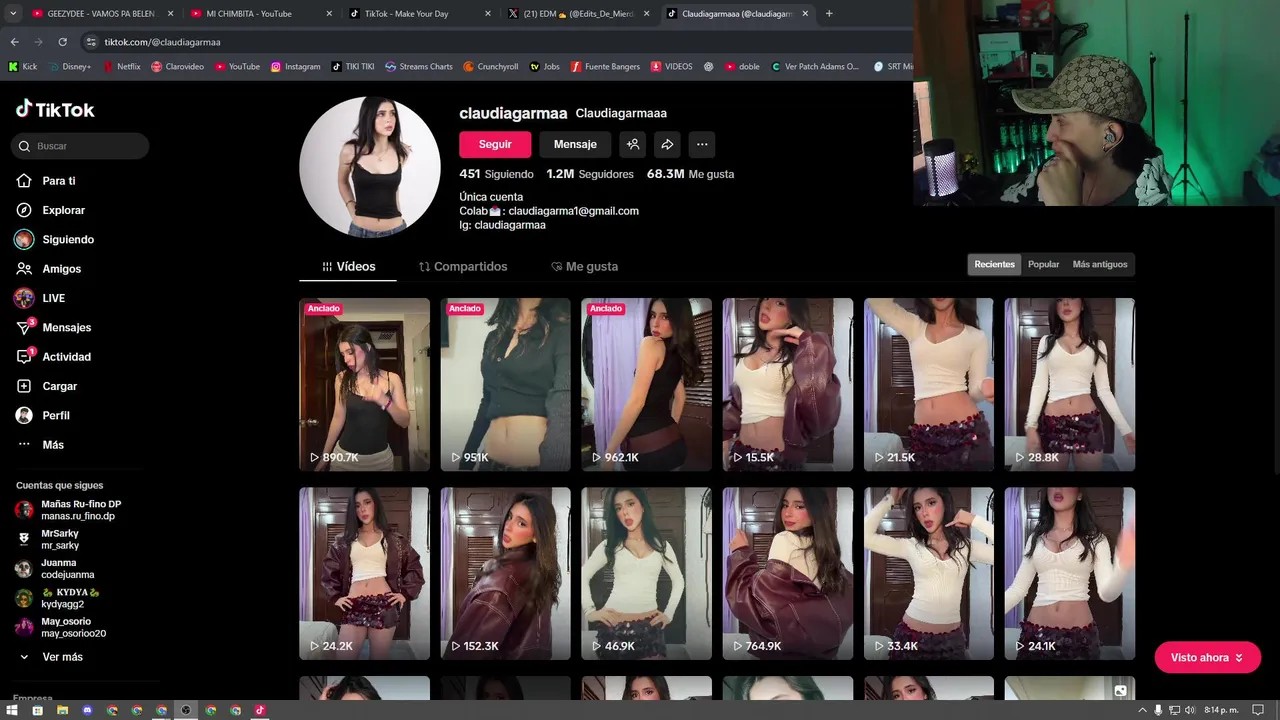Image resolution: width=1280 pixels, height=720 pixels.
Task: Expand the Visto ahora button
Action: coord(1207,658)
